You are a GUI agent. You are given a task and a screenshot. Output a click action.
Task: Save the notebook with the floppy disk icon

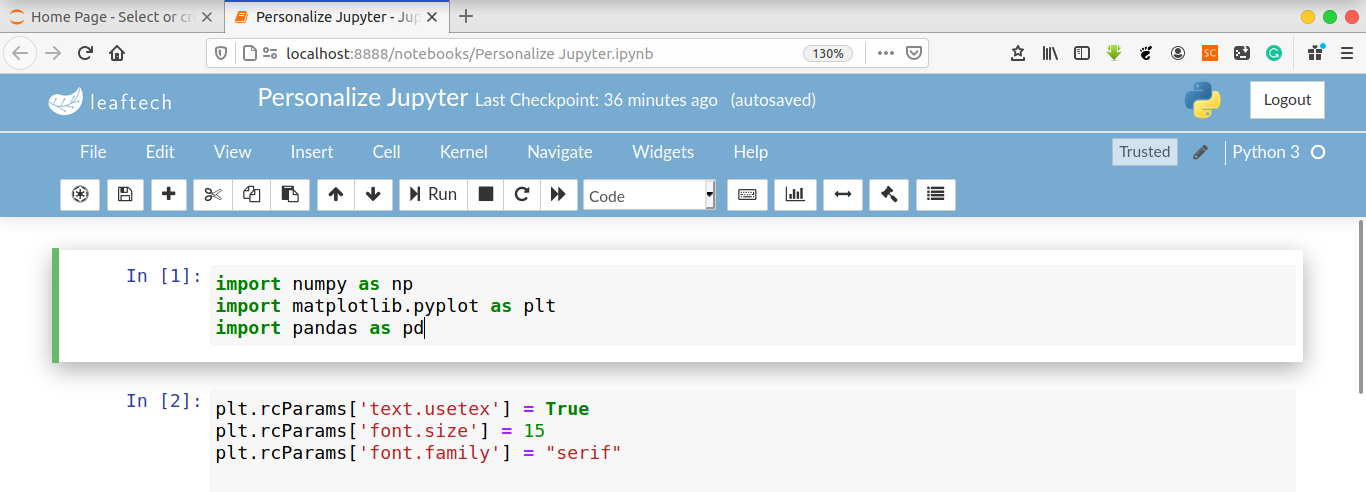click(x=125, y=195)
